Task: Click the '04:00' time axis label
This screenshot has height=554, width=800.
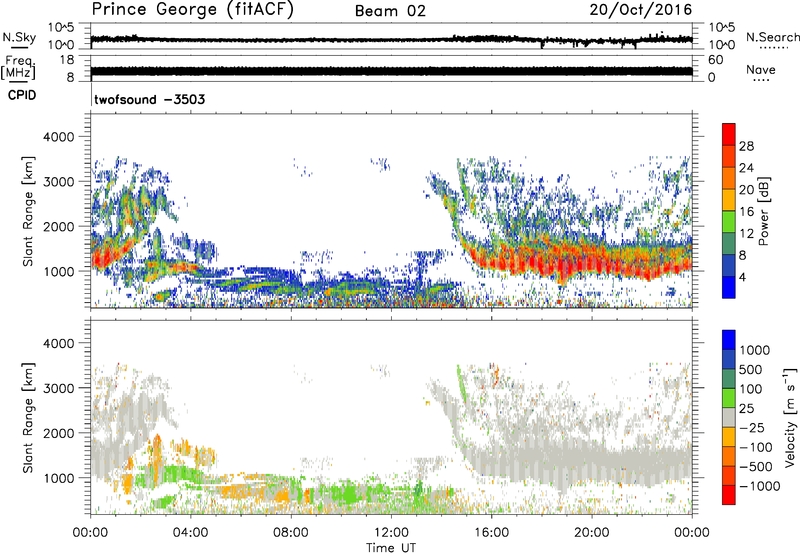Action: coord(190,533)
